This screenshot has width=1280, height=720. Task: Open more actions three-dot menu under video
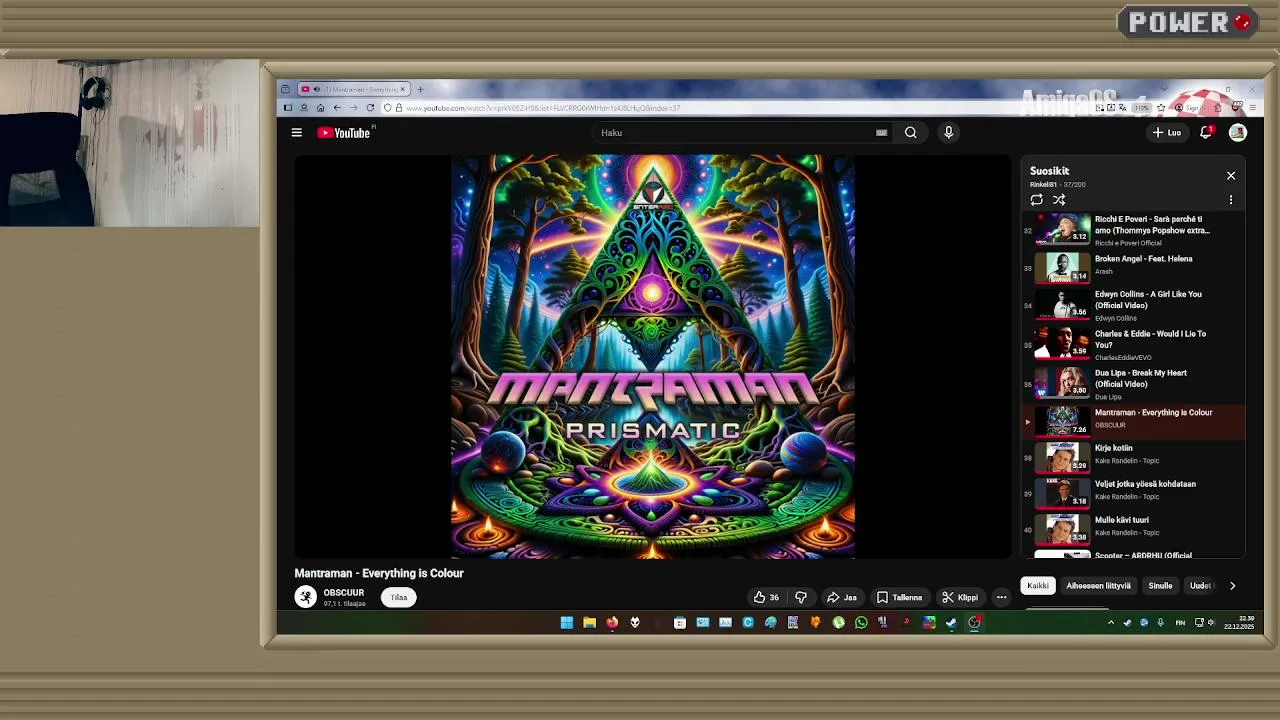1001,598
